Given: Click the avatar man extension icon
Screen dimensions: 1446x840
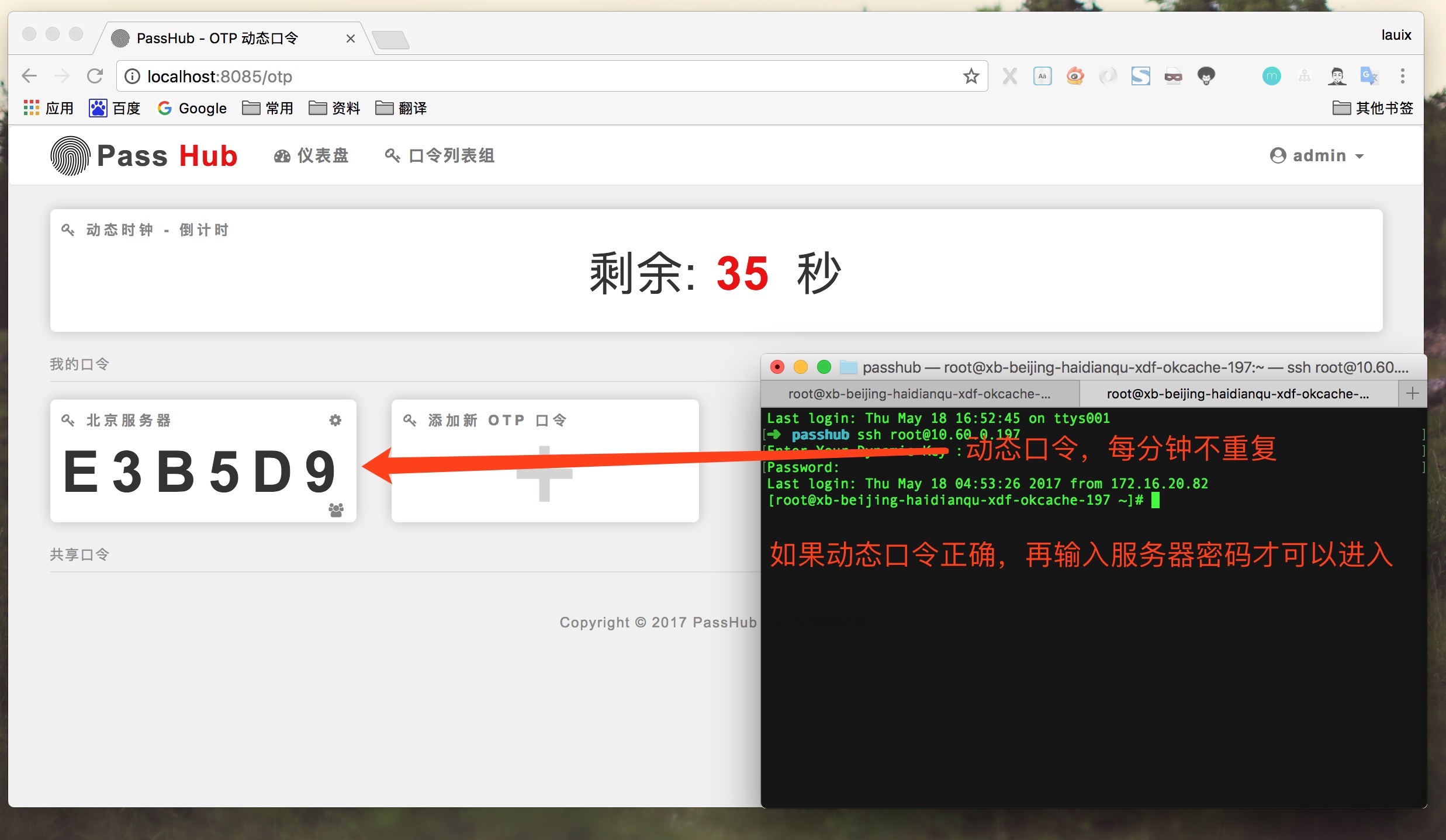Looking at the screenshot, I should [1337, 76].
